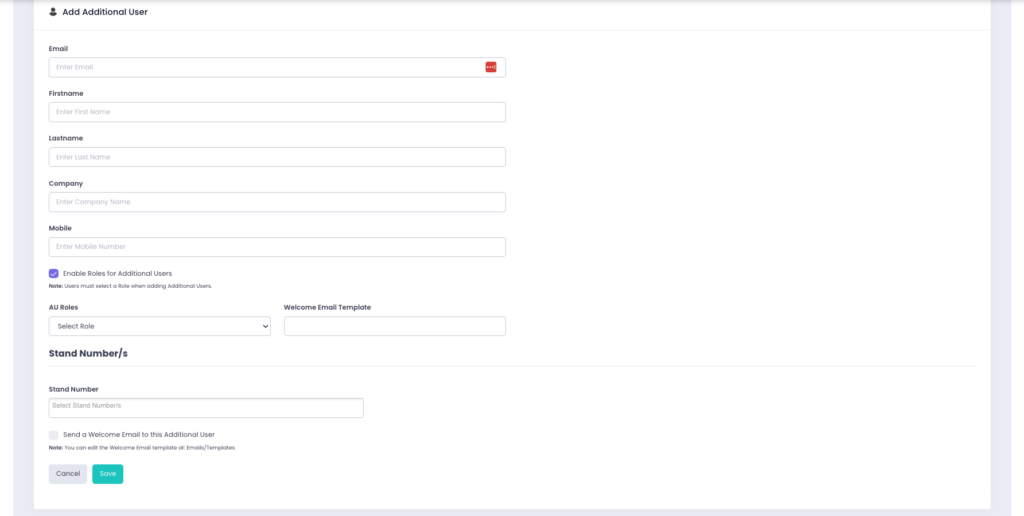Click into the Enter Last Name field
Screen dimensions: 1024x516
click(277, 157)
